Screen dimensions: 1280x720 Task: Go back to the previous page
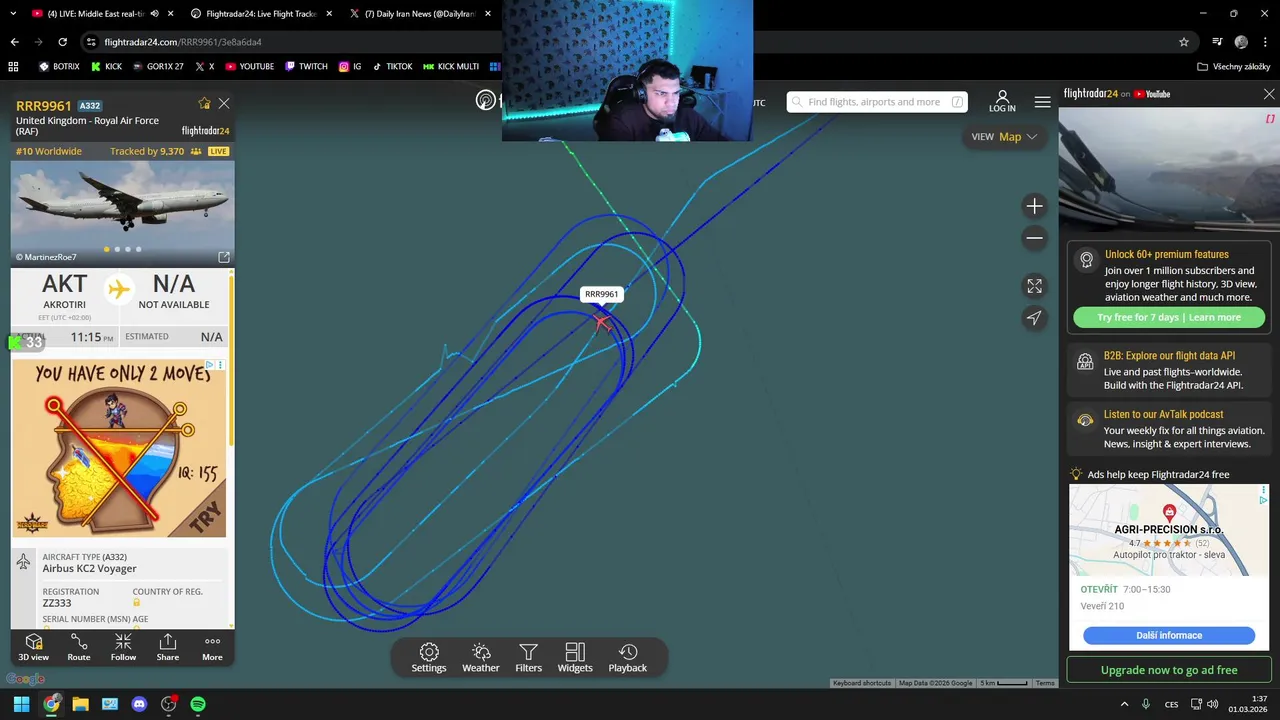[x=14, y=42]
